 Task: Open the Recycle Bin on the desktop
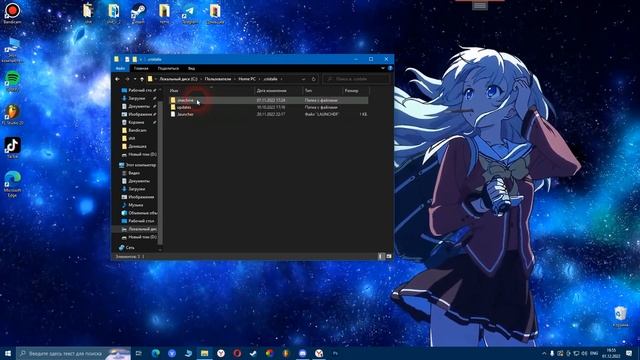tap(620, 317)
